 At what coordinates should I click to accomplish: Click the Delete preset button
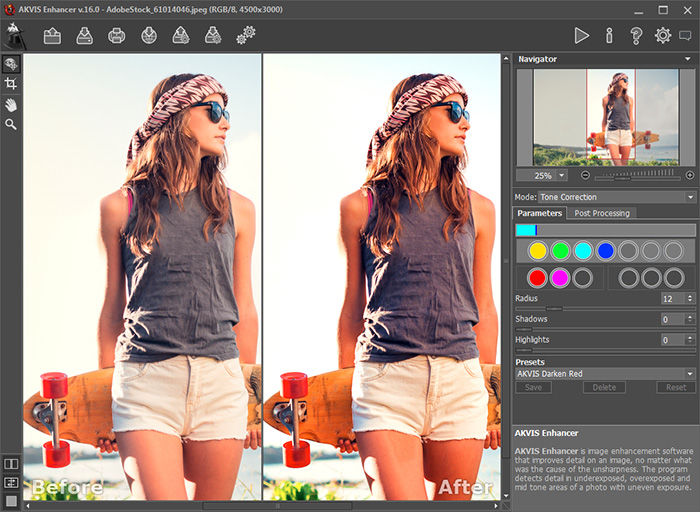pyautogui.click(x=604, y=387)
